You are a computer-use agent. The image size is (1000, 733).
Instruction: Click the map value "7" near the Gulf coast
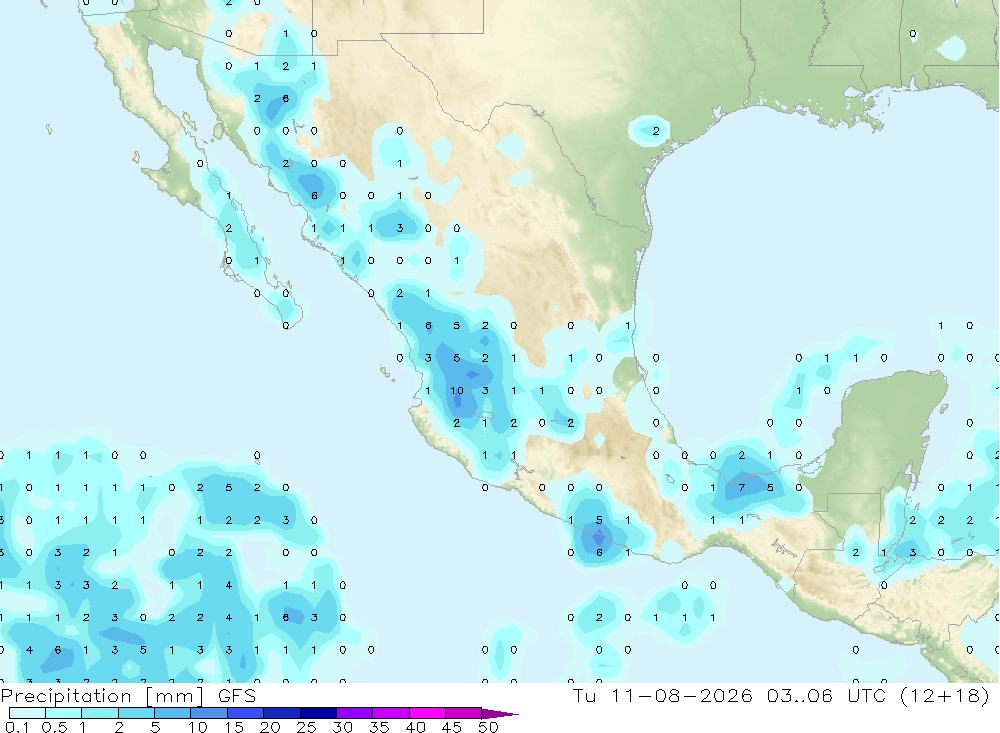(x=742, y=487)
